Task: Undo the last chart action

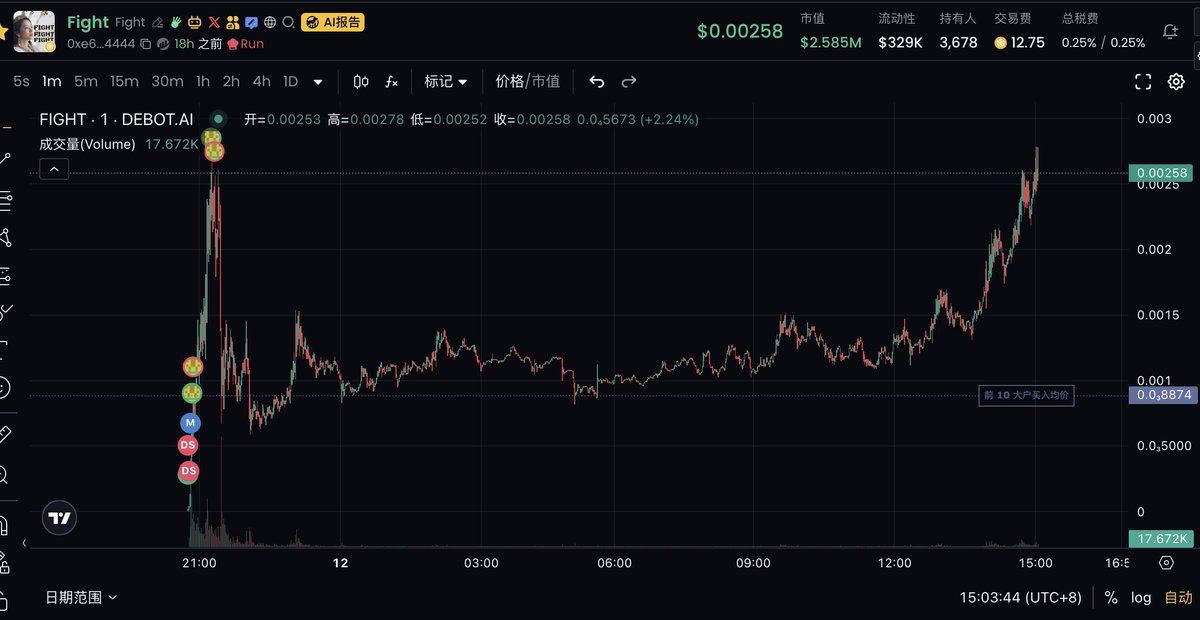Action: click(597, 82)
